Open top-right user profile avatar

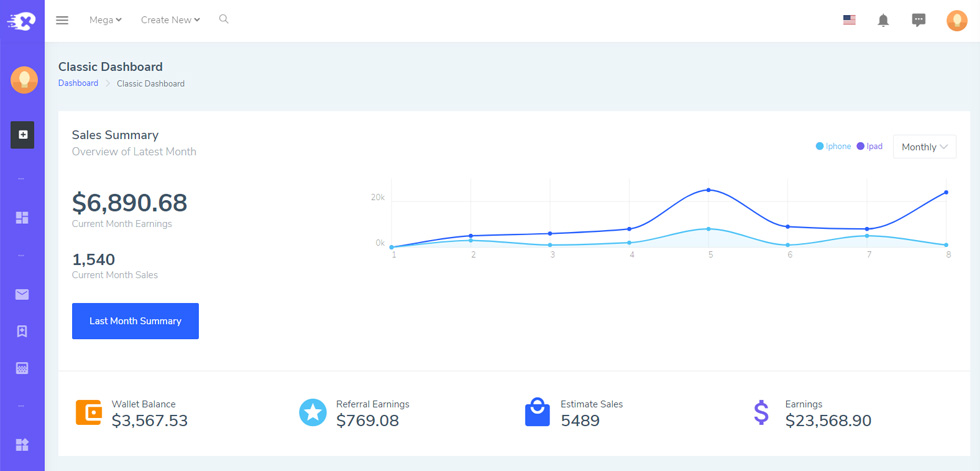pos(956,21)
